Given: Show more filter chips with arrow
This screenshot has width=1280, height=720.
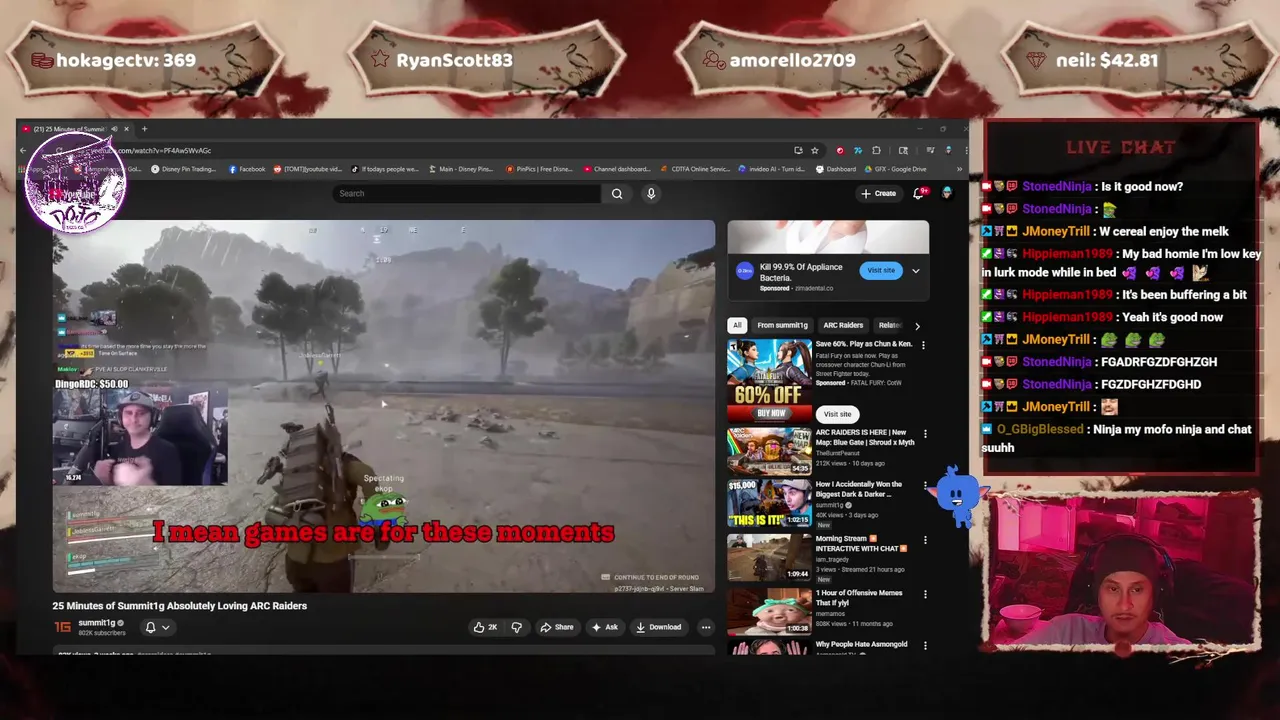Looking at the screenshot, I should (917, 325).
